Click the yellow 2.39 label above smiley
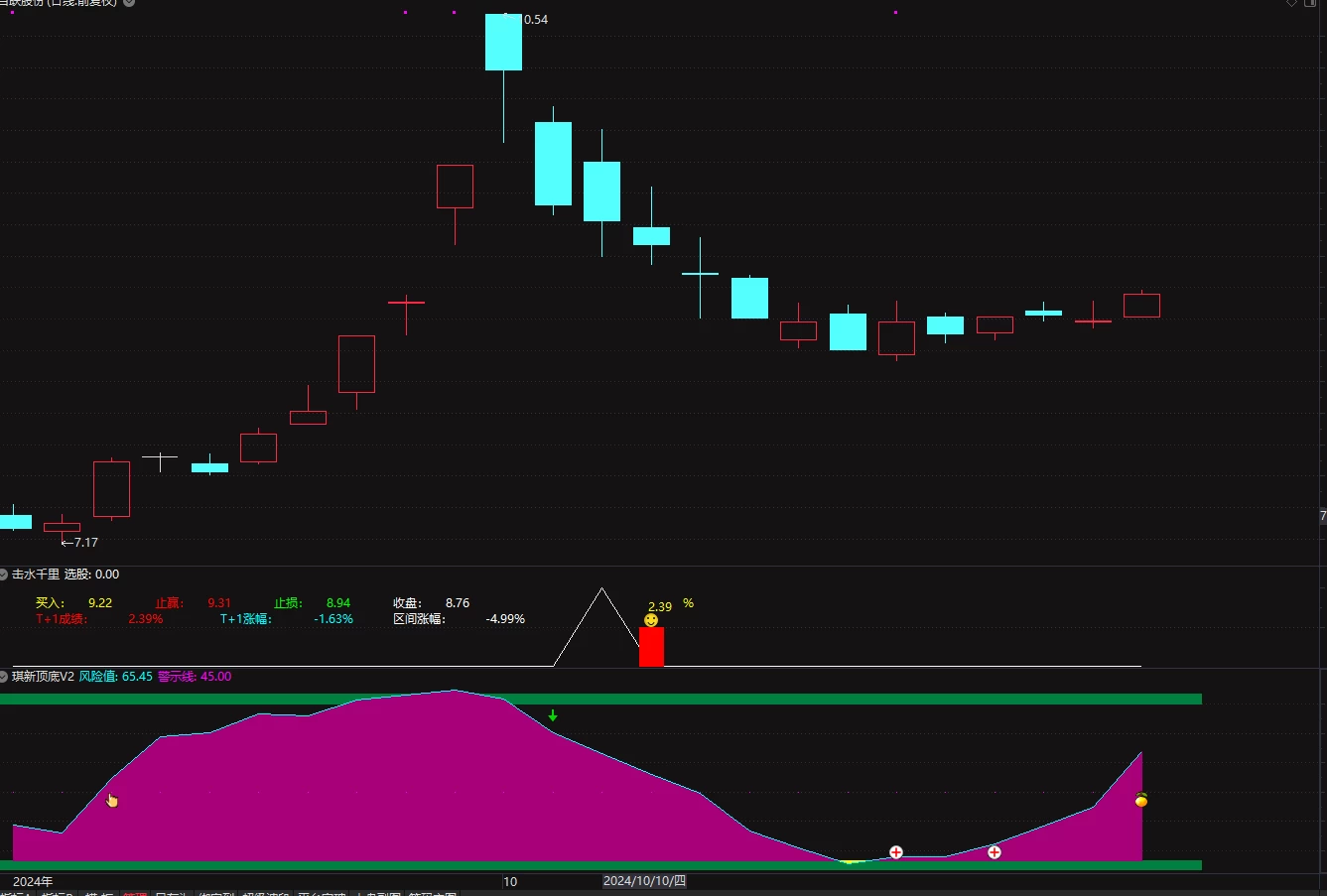 click(660, 606)
